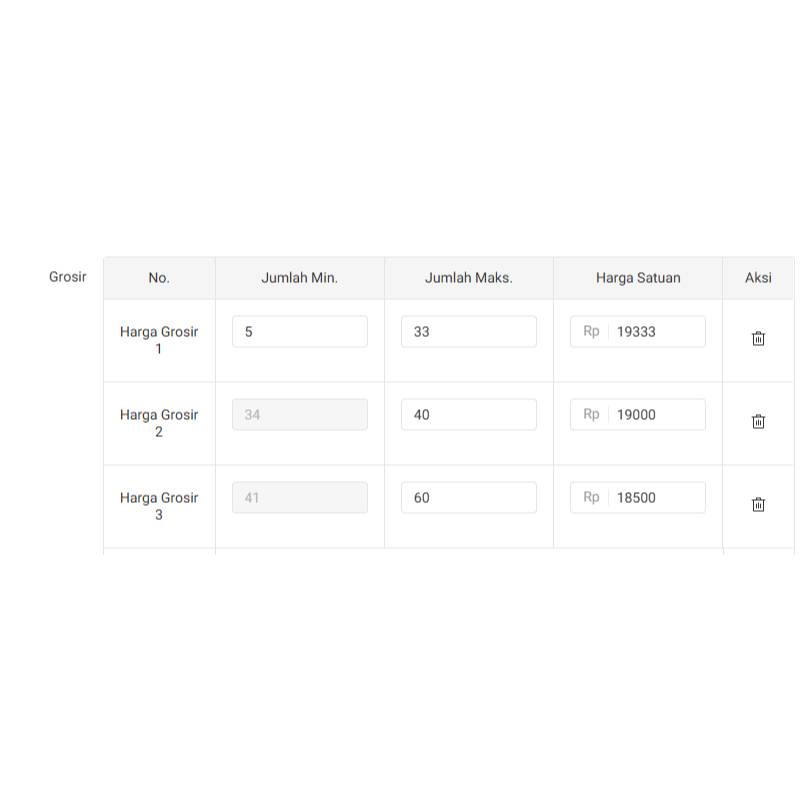Select the Harga Grosir 1 row label

tap(159, 340)
